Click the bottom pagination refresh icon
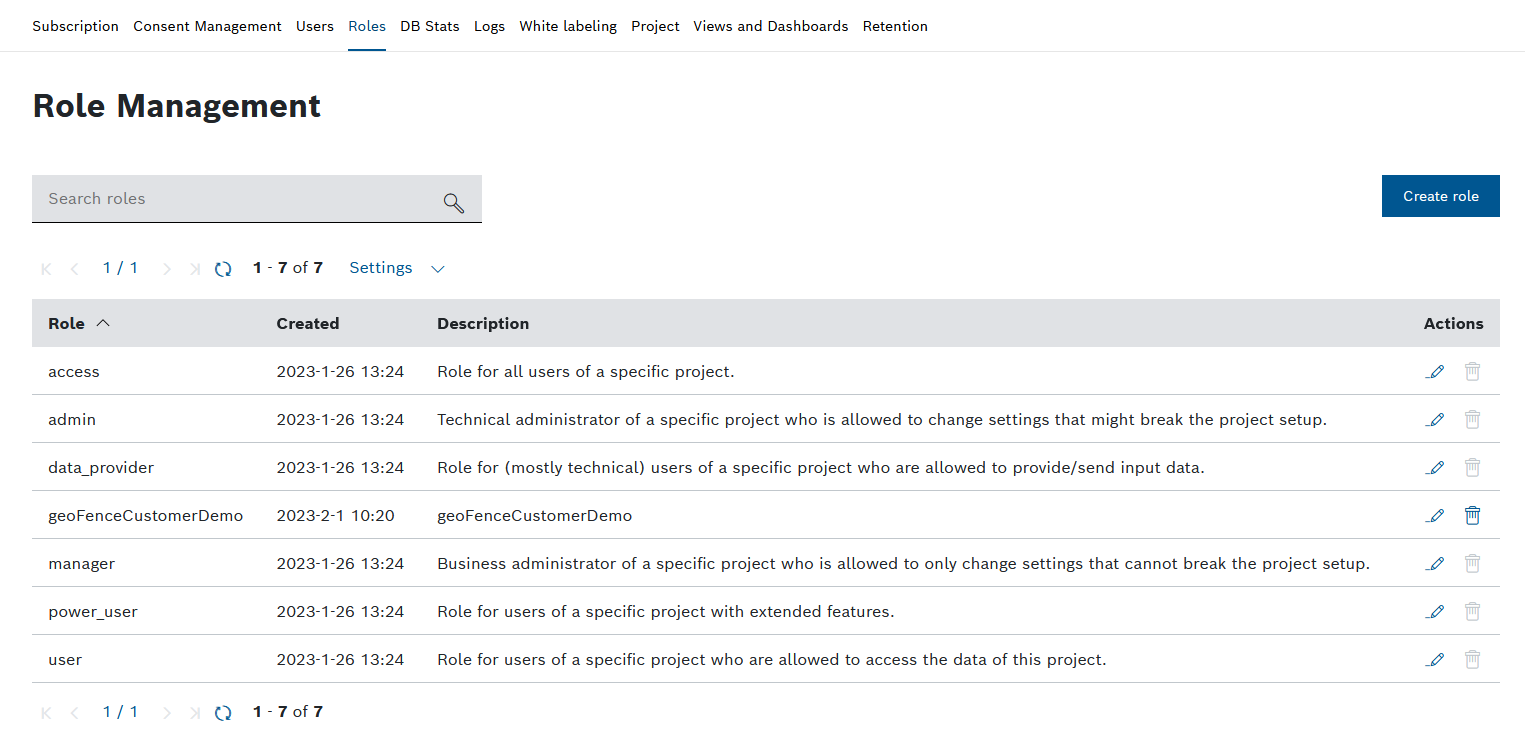1525x745 pixels. (x=223, y=713)
